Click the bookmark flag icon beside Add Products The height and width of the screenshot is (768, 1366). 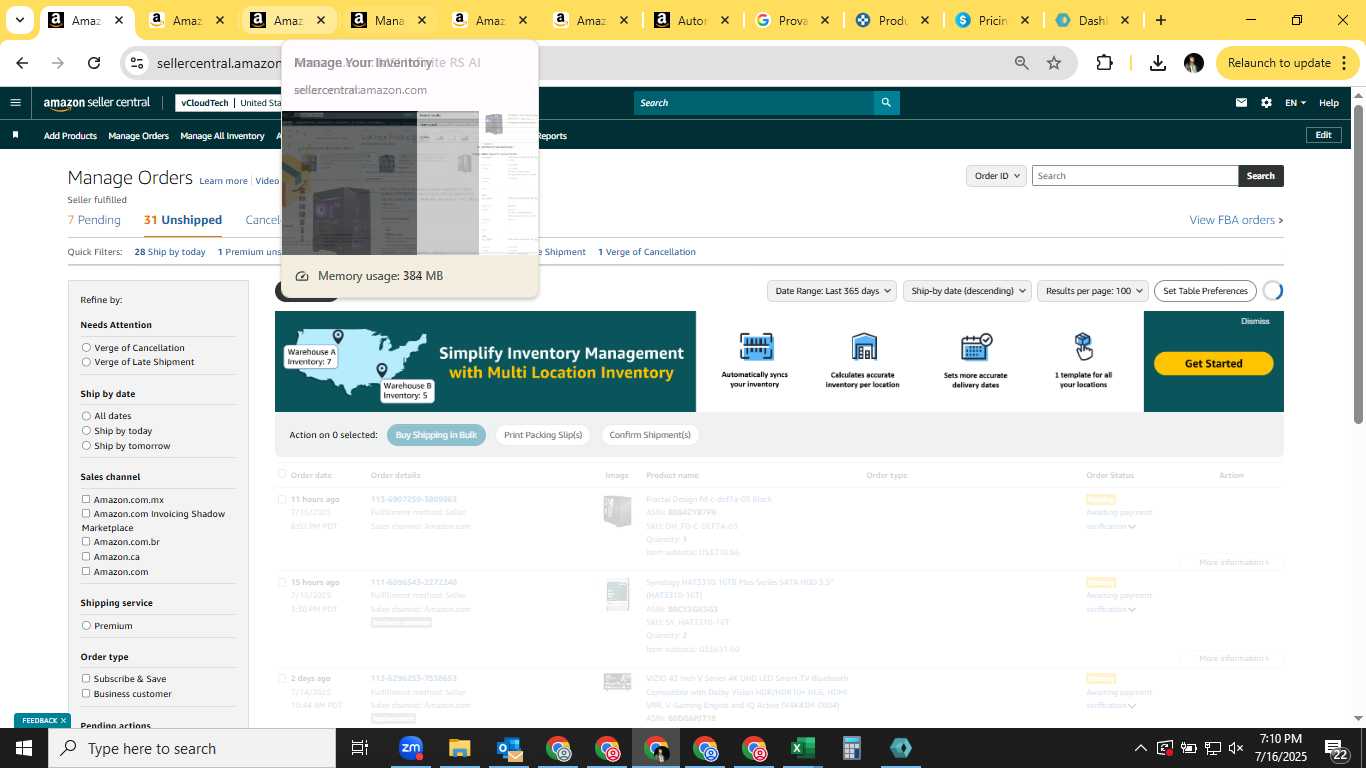pos(15,135)
